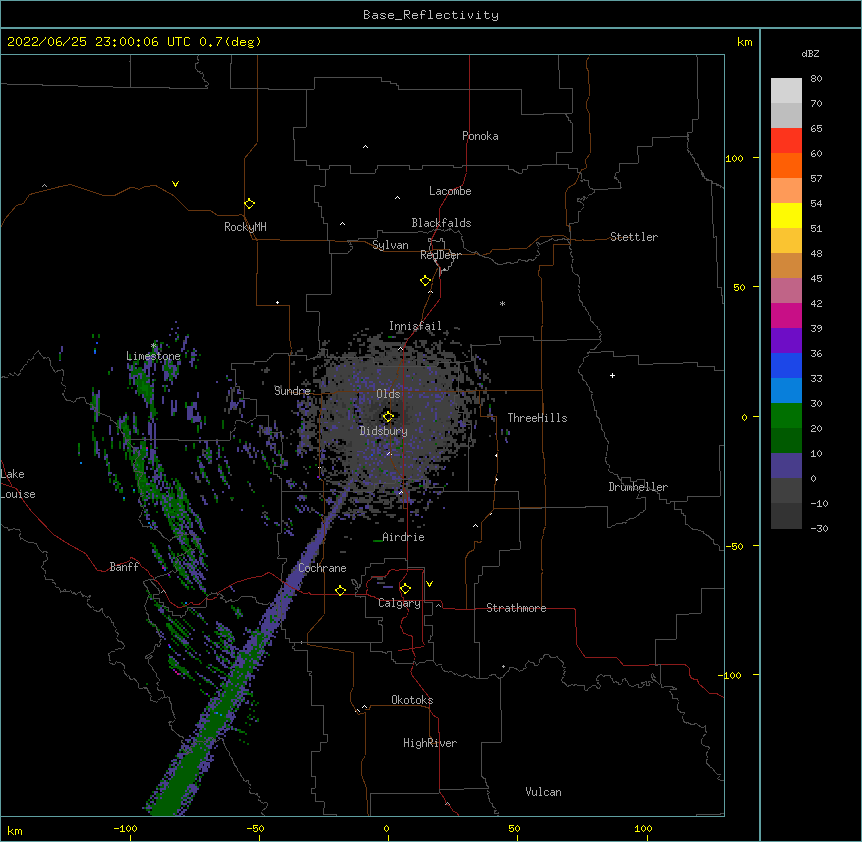Image resolution: width=862 pixels, height=842 pixels.
Task: Click the Okotoks town label
Action: (412, 700)
